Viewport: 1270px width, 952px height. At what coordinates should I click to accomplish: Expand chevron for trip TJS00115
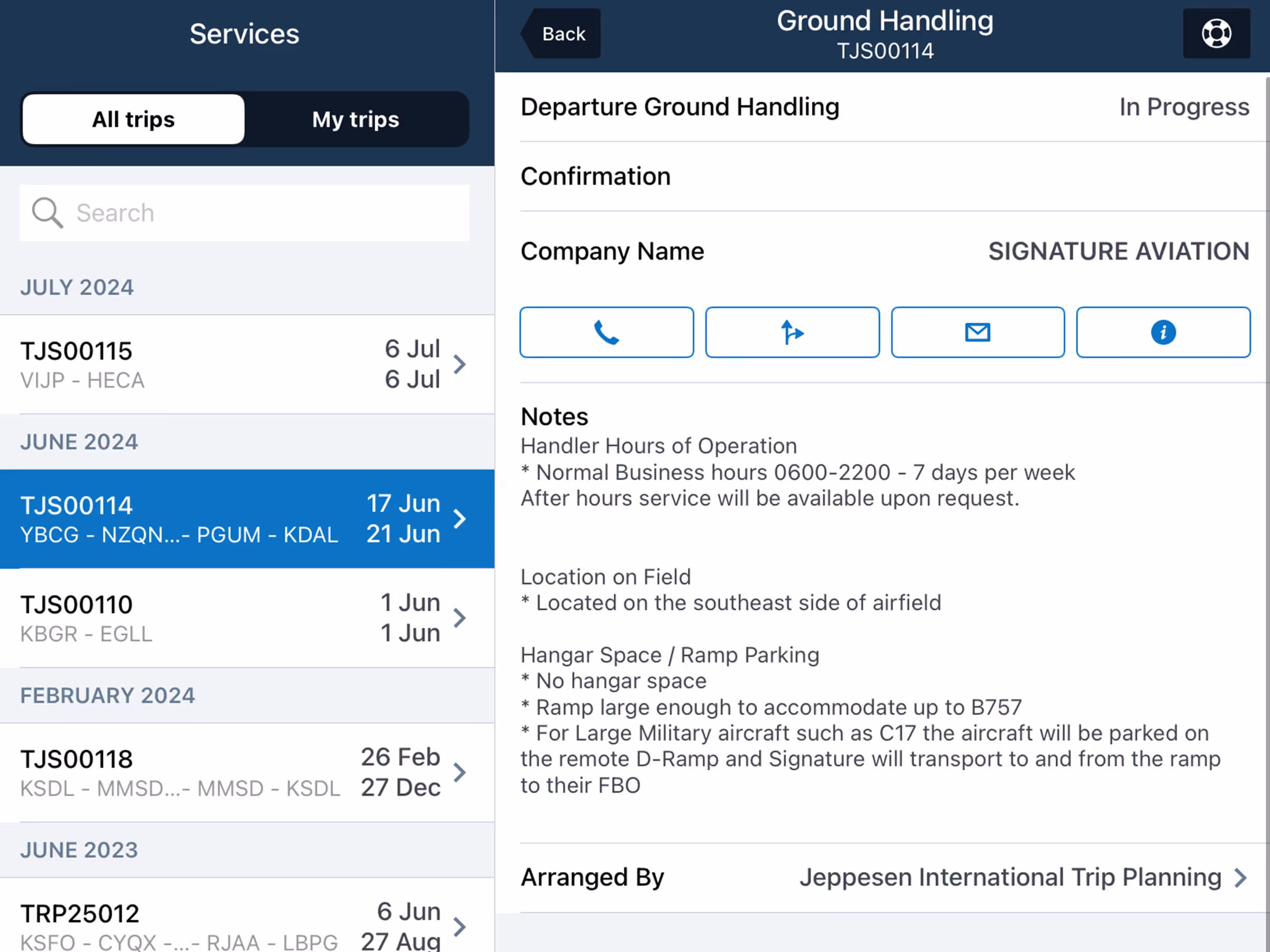coord(459,364)
